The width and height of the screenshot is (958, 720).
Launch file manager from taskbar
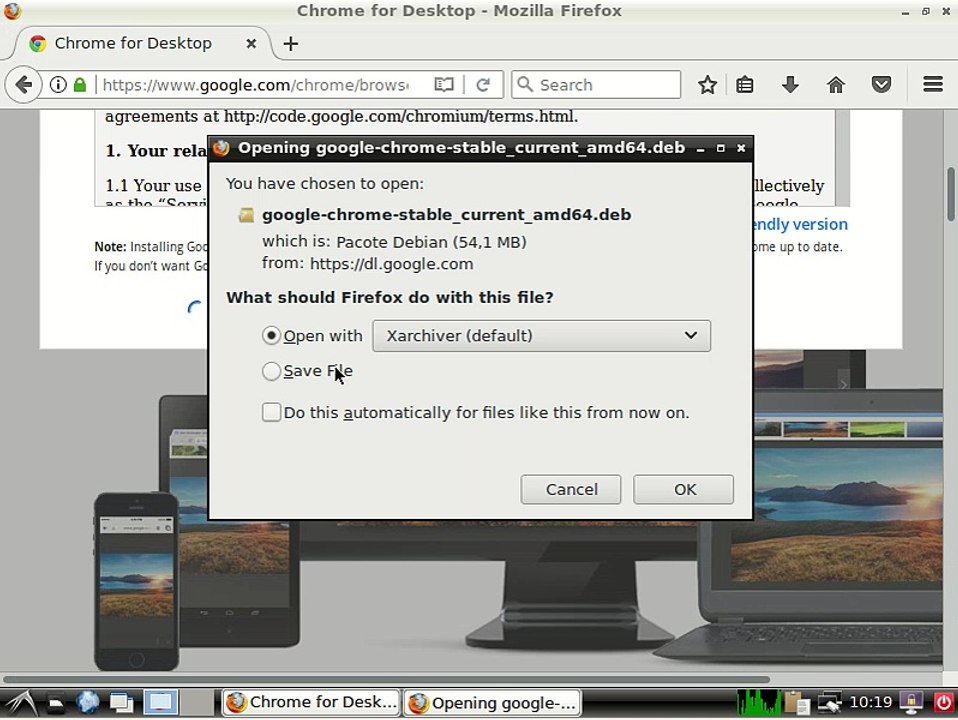56,703
